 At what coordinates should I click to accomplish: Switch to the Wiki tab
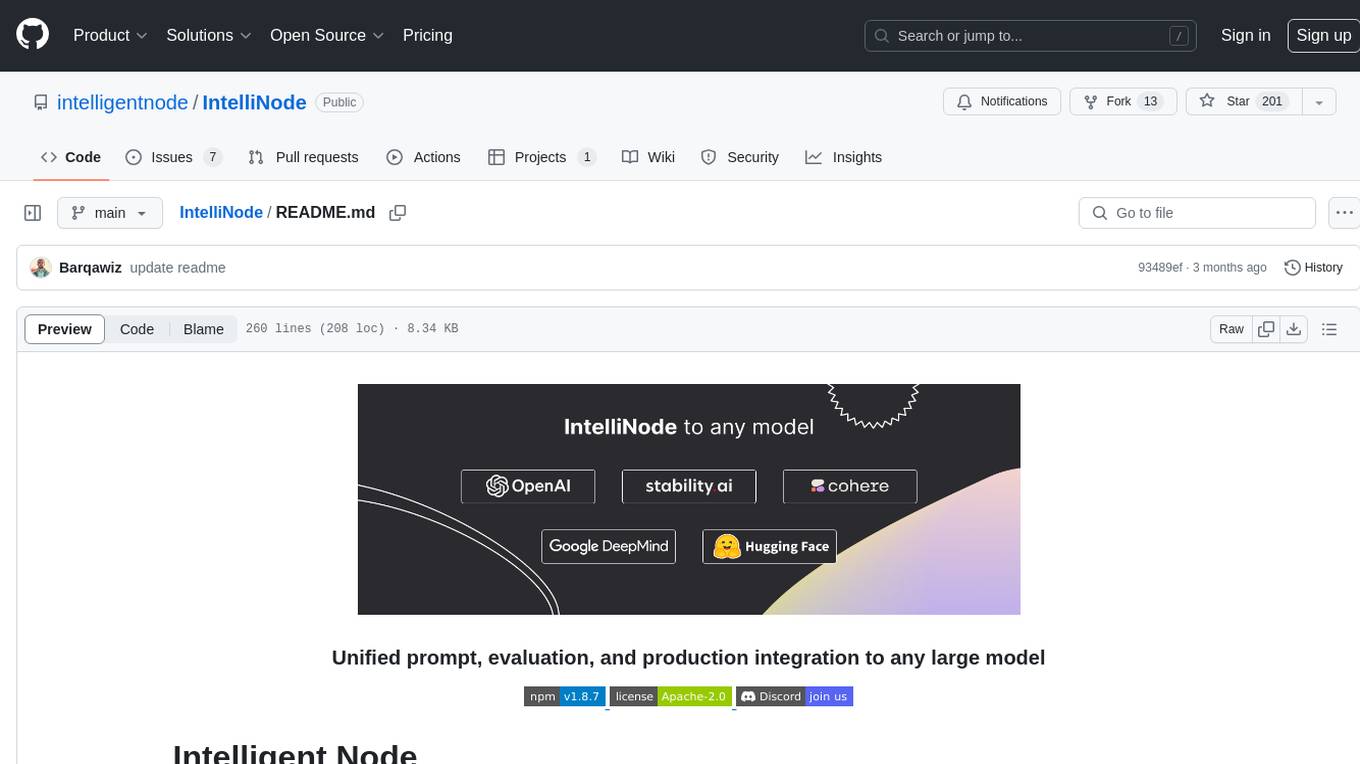point(648,157)
